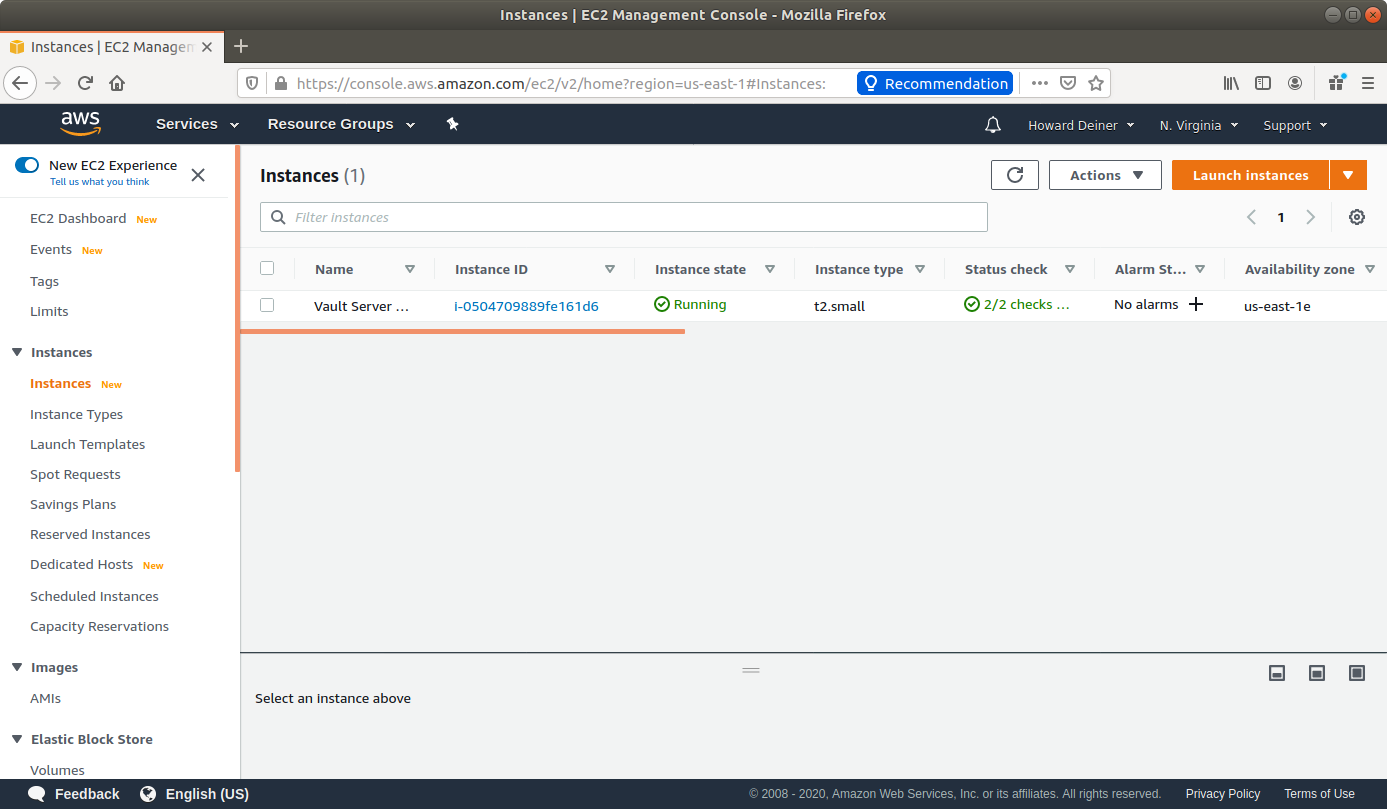Open Spot Requests in sidebar

[75, 474]
